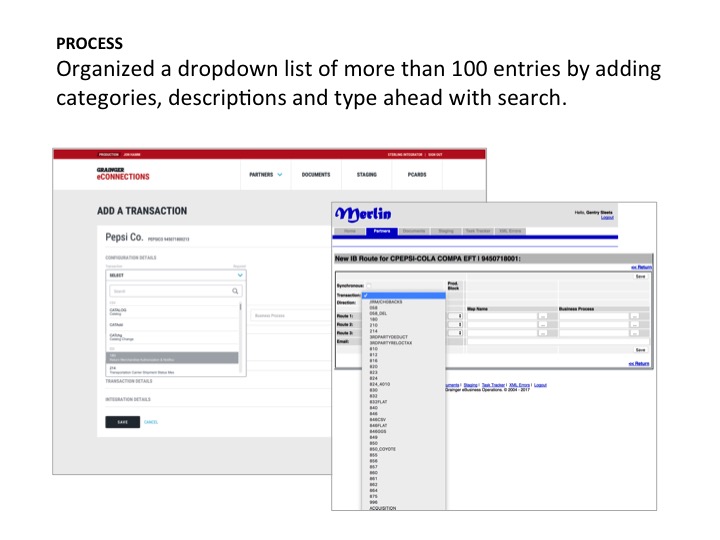720x540 pixels.
Task: Switch to the Partners tab in Merlin
Action: tap(382, 231)
